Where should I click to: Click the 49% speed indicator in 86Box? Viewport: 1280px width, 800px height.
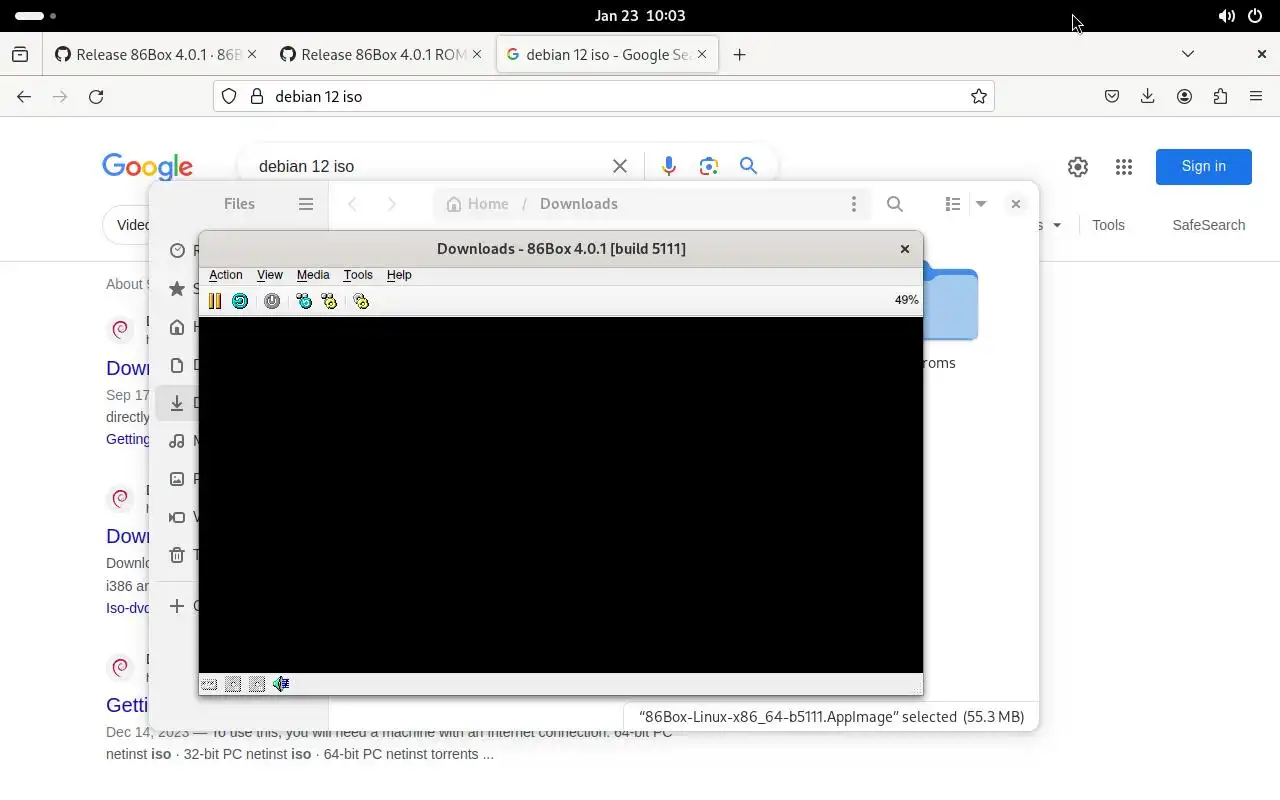(x=906, y=300)
